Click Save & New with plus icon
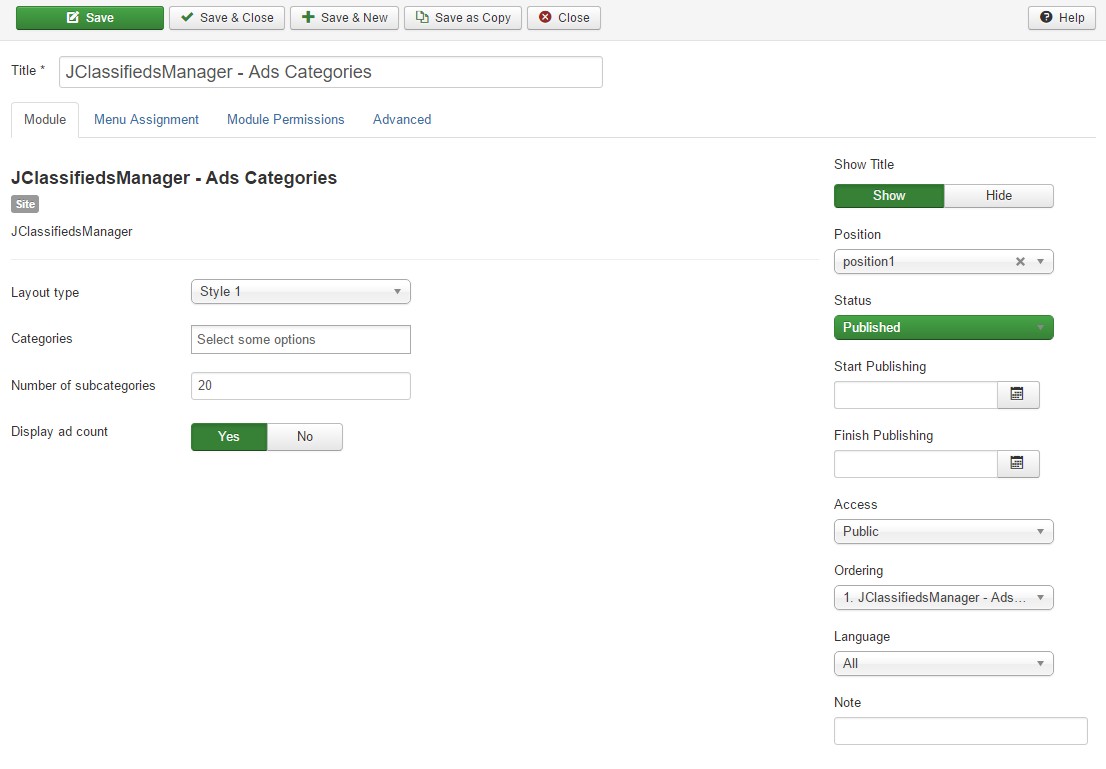The image size is (1106, 769). pos(344,18)
